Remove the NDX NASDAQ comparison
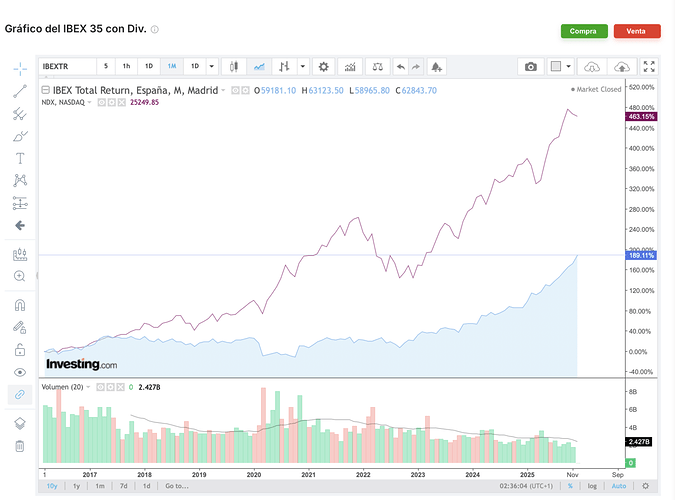Viewport: 675px width, 500px height. pyautogui.click(x=122, y=102)
